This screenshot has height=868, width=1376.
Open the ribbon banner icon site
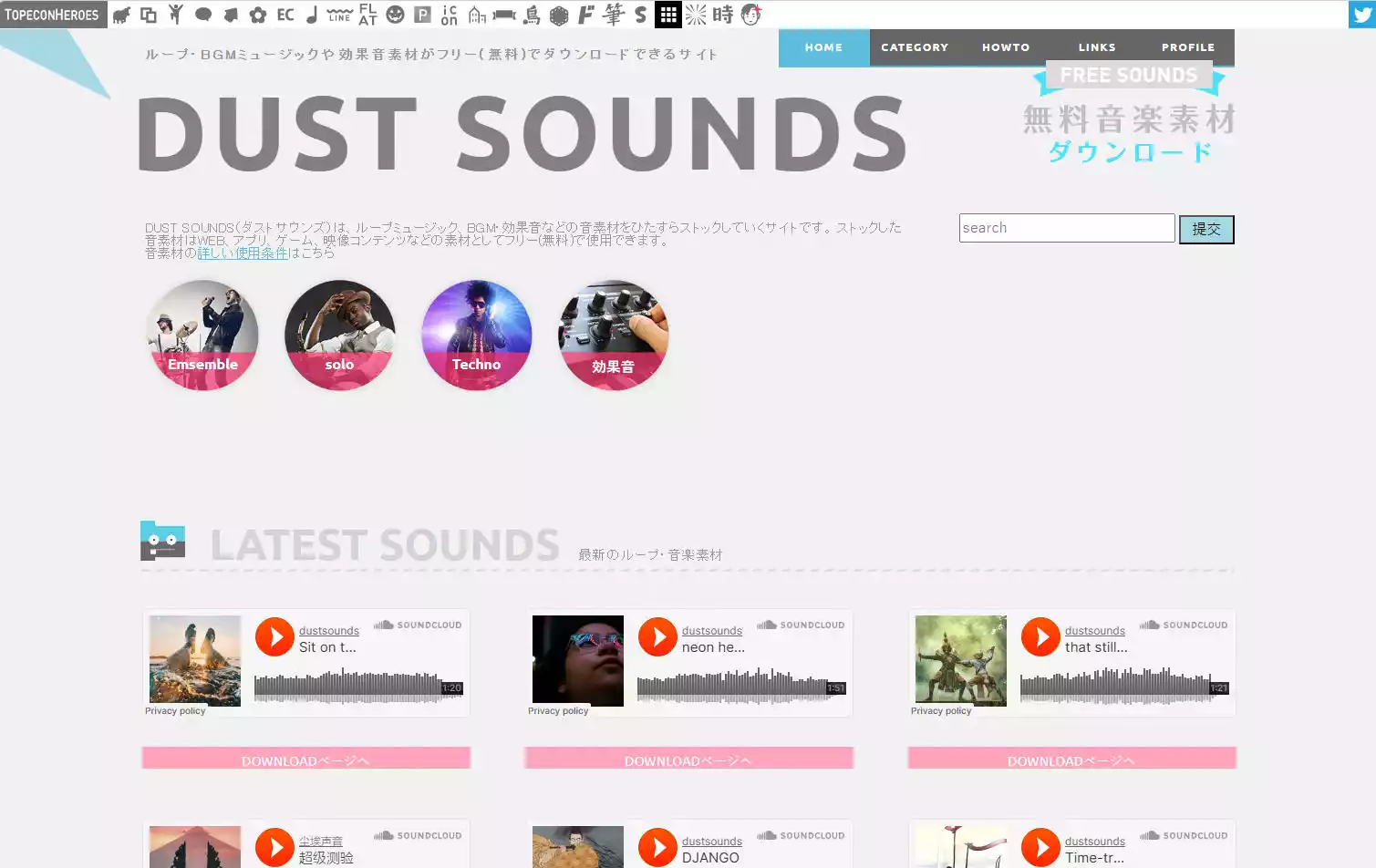(x=504, y=15)
